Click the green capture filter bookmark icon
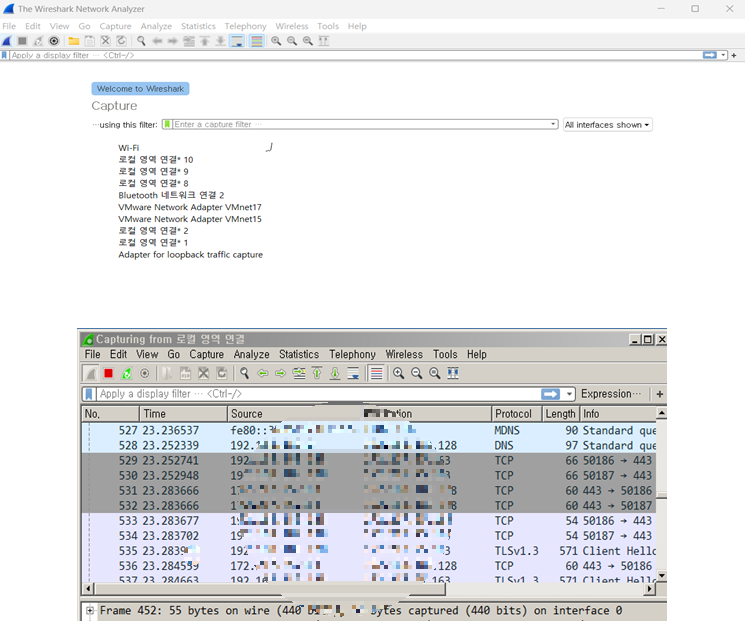This screenshot has width=745, height=621. coord(167,124)
